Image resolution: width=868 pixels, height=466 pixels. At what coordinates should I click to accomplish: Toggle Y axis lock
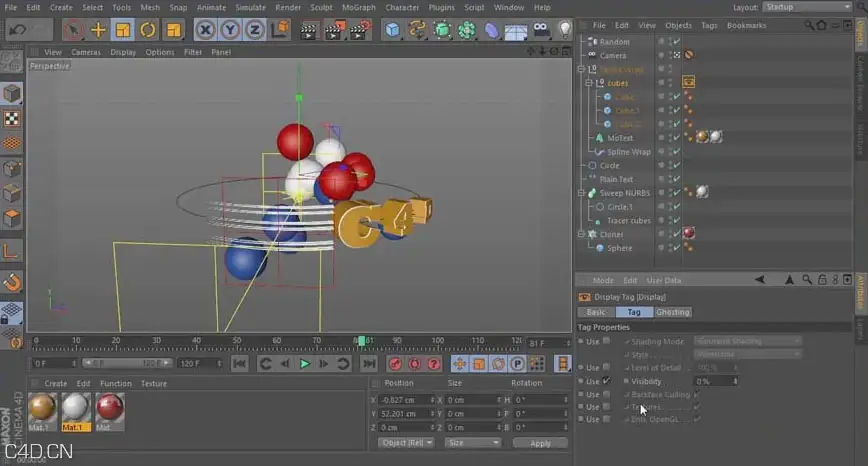[x=230, y=29]
